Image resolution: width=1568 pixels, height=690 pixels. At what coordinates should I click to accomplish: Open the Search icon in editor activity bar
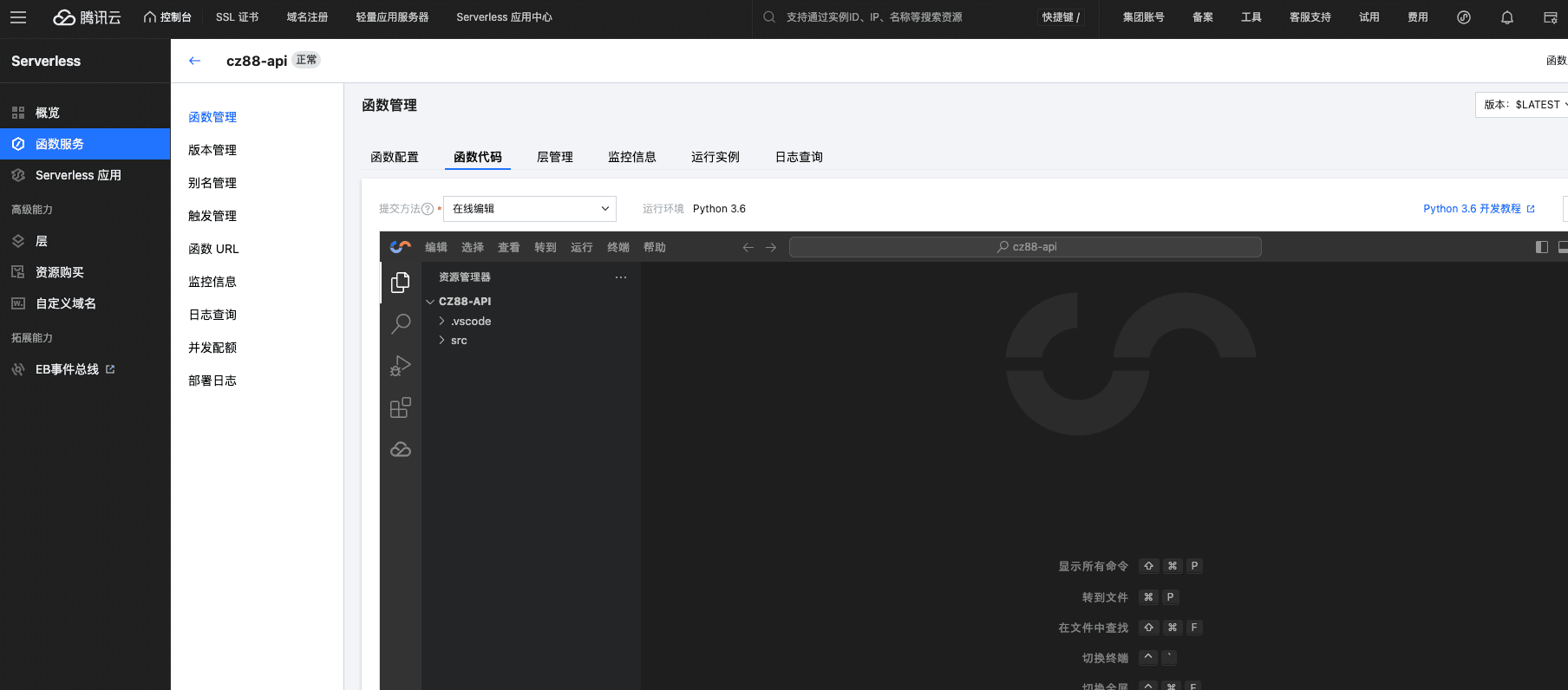point(400,324)
